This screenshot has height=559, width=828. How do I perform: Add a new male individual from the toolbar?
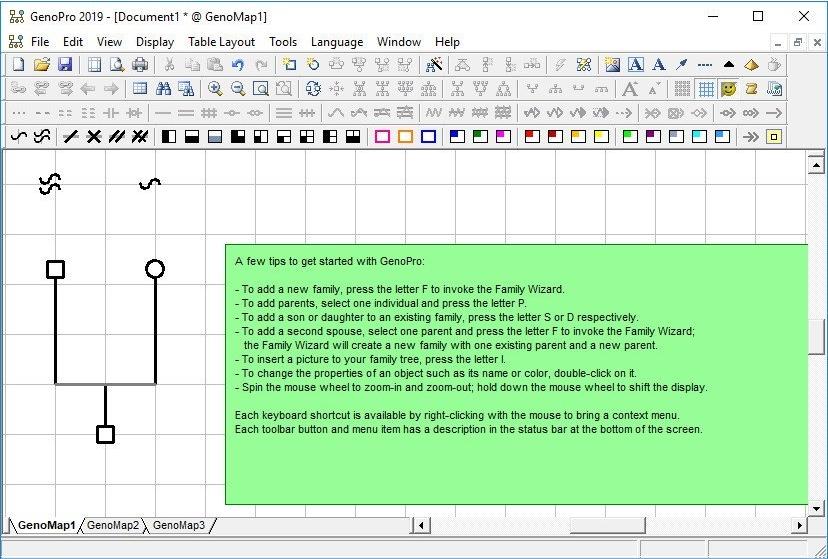tap(289, 64)
